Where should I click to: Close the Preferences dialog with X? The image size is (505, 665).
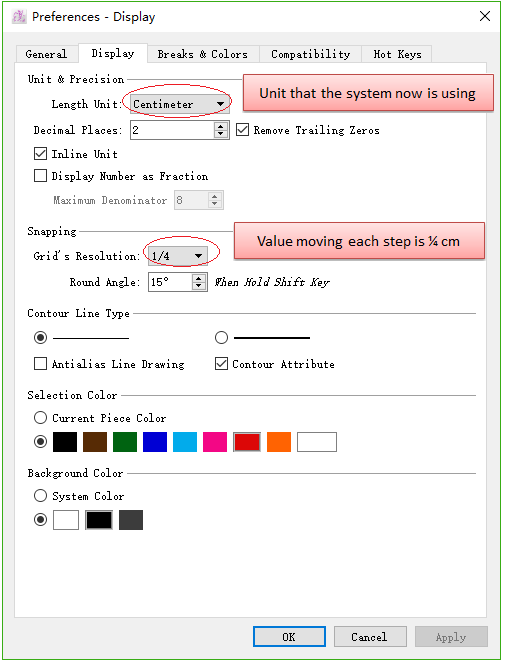click(485, 17)
